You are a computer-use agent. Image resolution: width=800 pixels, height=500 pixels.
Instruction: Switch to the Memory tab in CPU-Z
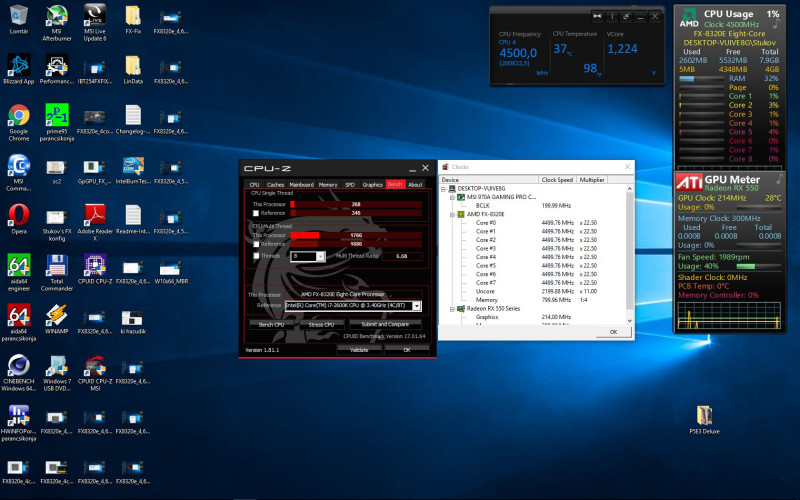coord(328,185)
